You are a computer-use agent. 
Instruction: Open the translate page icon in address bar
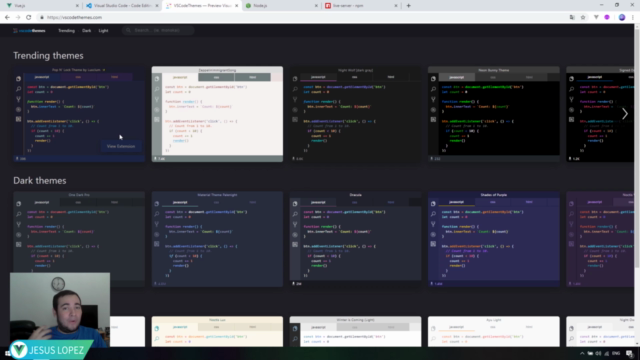[x=572, y=17]
